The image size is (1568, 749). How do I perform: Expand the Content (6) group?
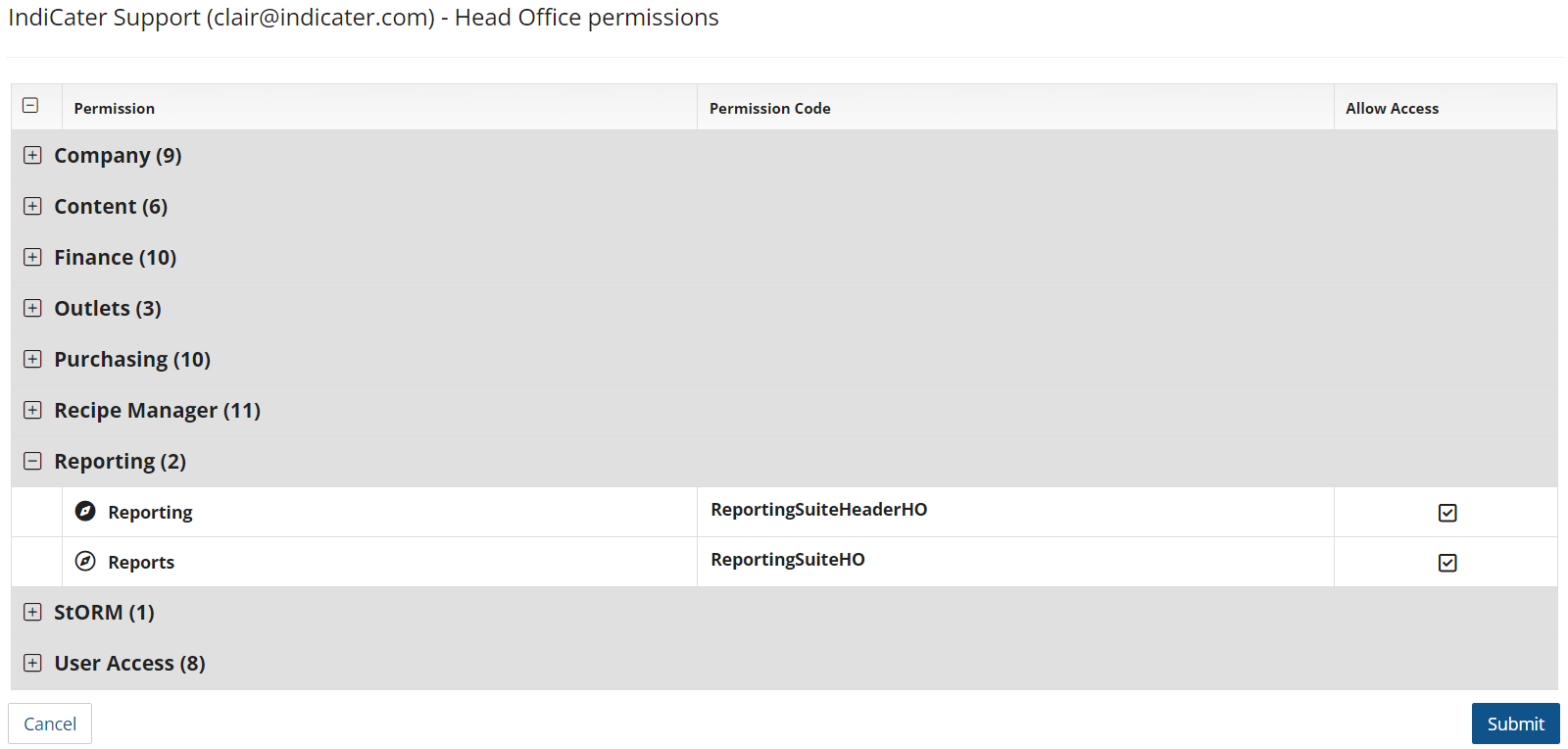tap(32, 206)
